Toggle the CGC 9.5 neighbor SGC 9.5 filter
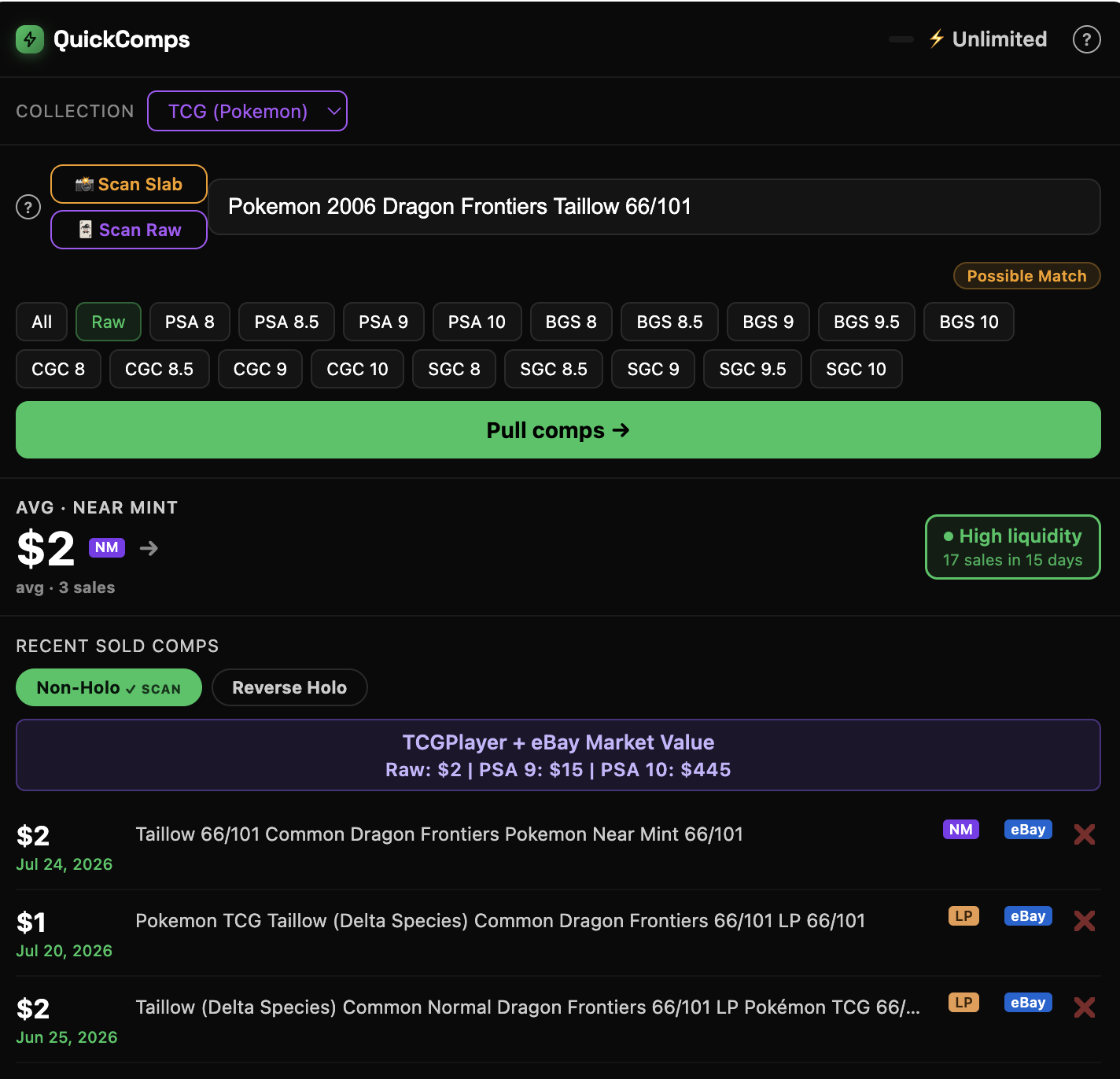1120x1079 pixels. point(753,369)
